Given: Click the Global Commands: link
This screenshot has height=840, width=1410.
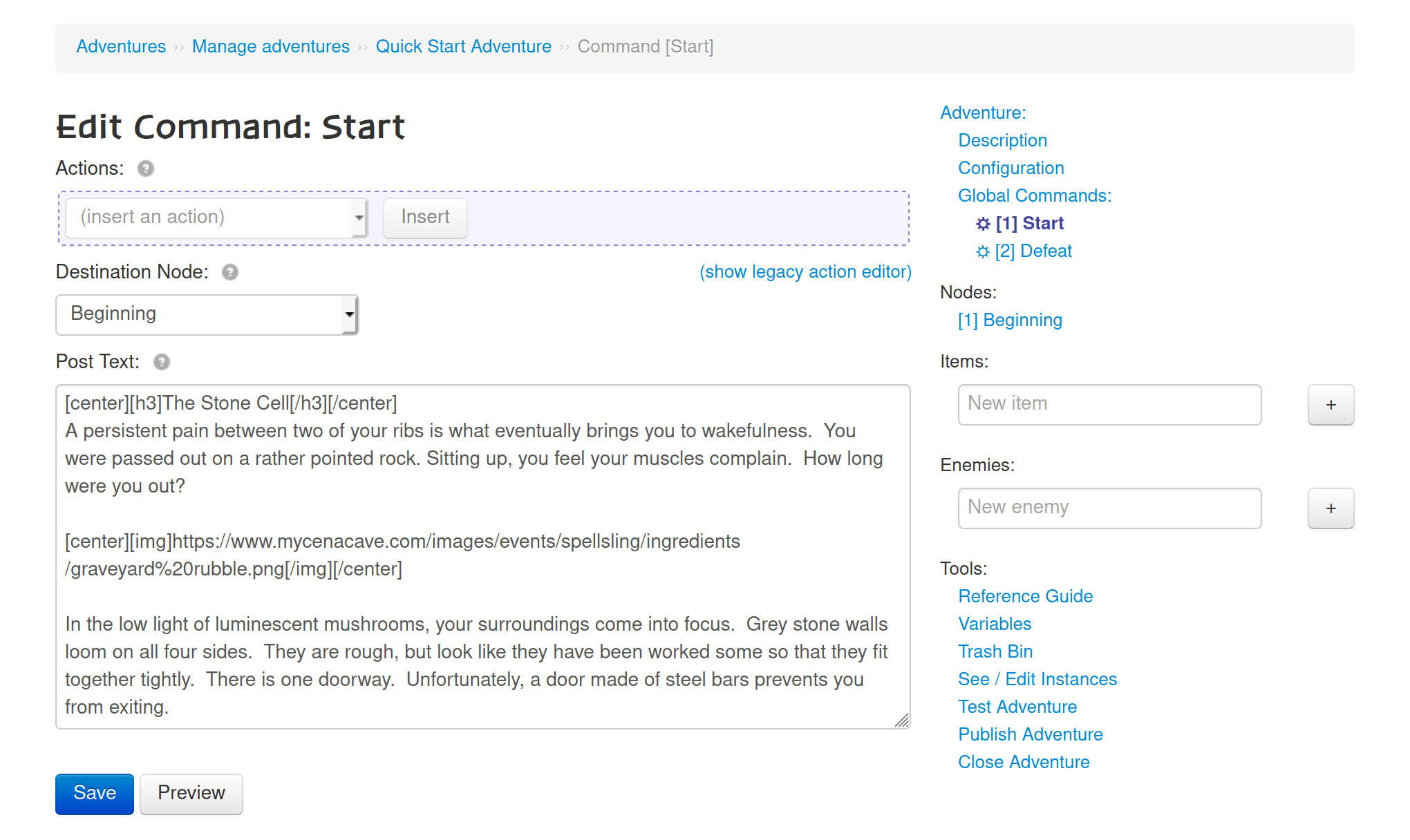Looking at the screenshot, I should click(x=1035, y=195).
